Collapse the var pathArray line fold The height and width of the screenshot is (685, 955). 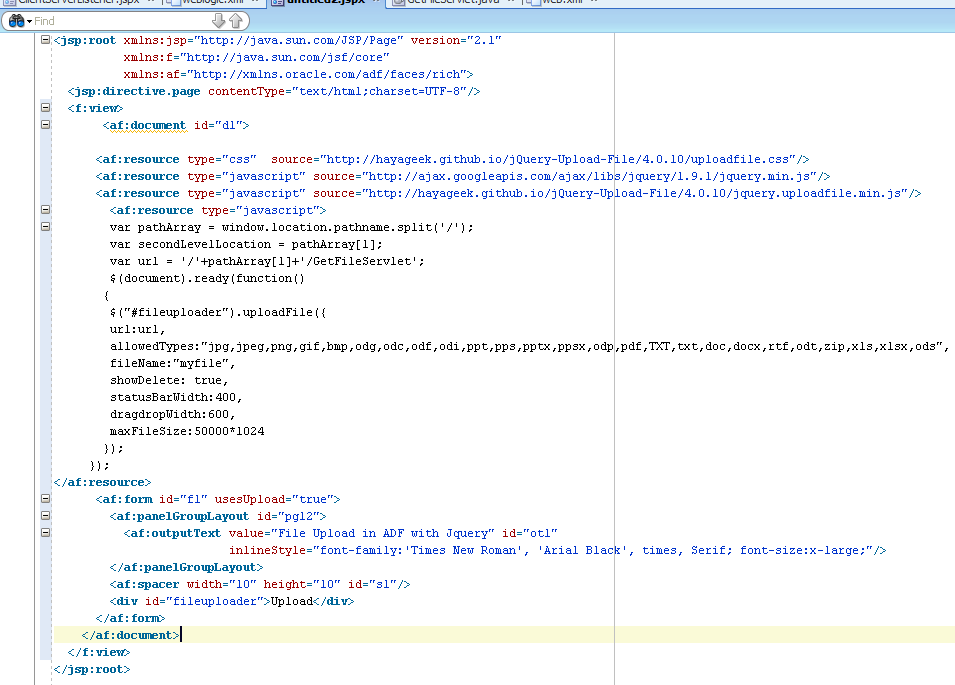pos(45,227)
